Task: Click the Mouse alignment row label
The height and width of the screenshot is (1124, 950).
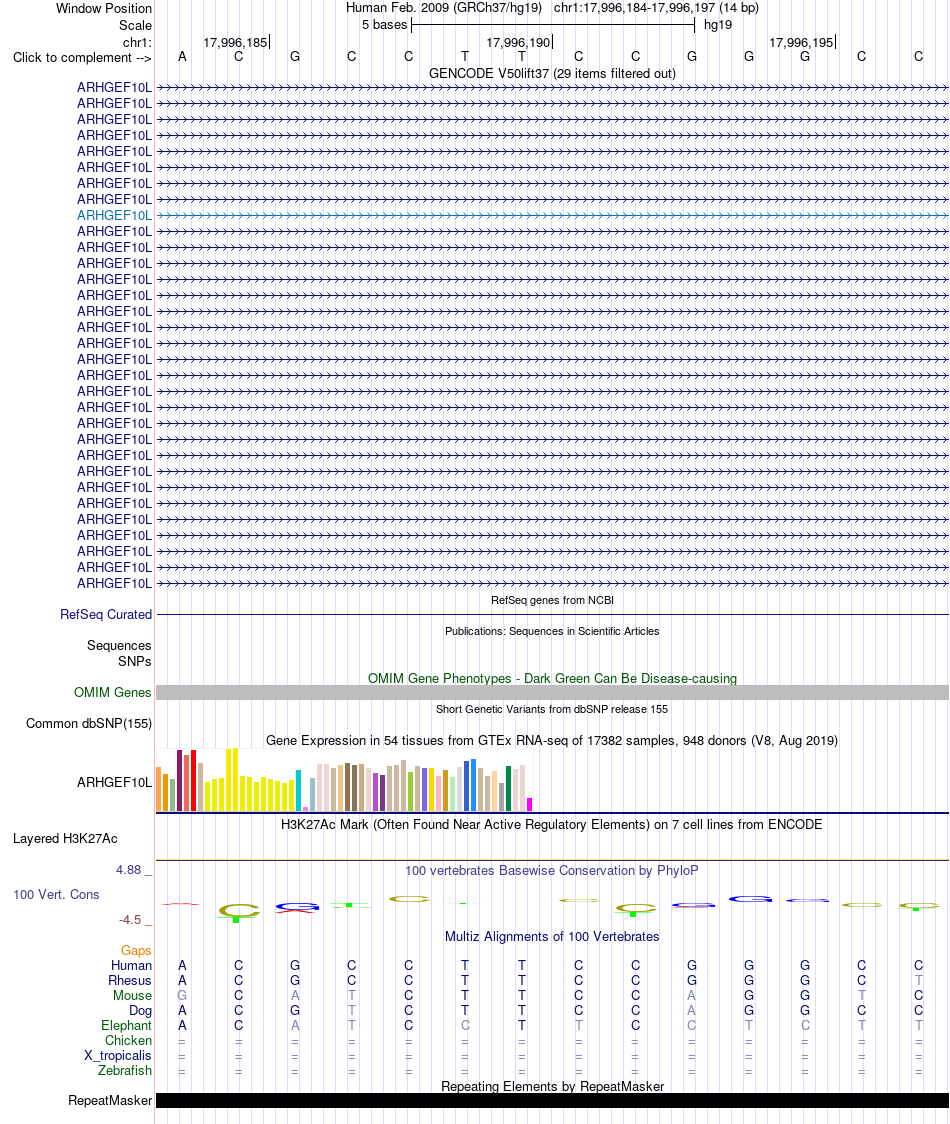Action: pyautogui.click(x=133, y=996)
